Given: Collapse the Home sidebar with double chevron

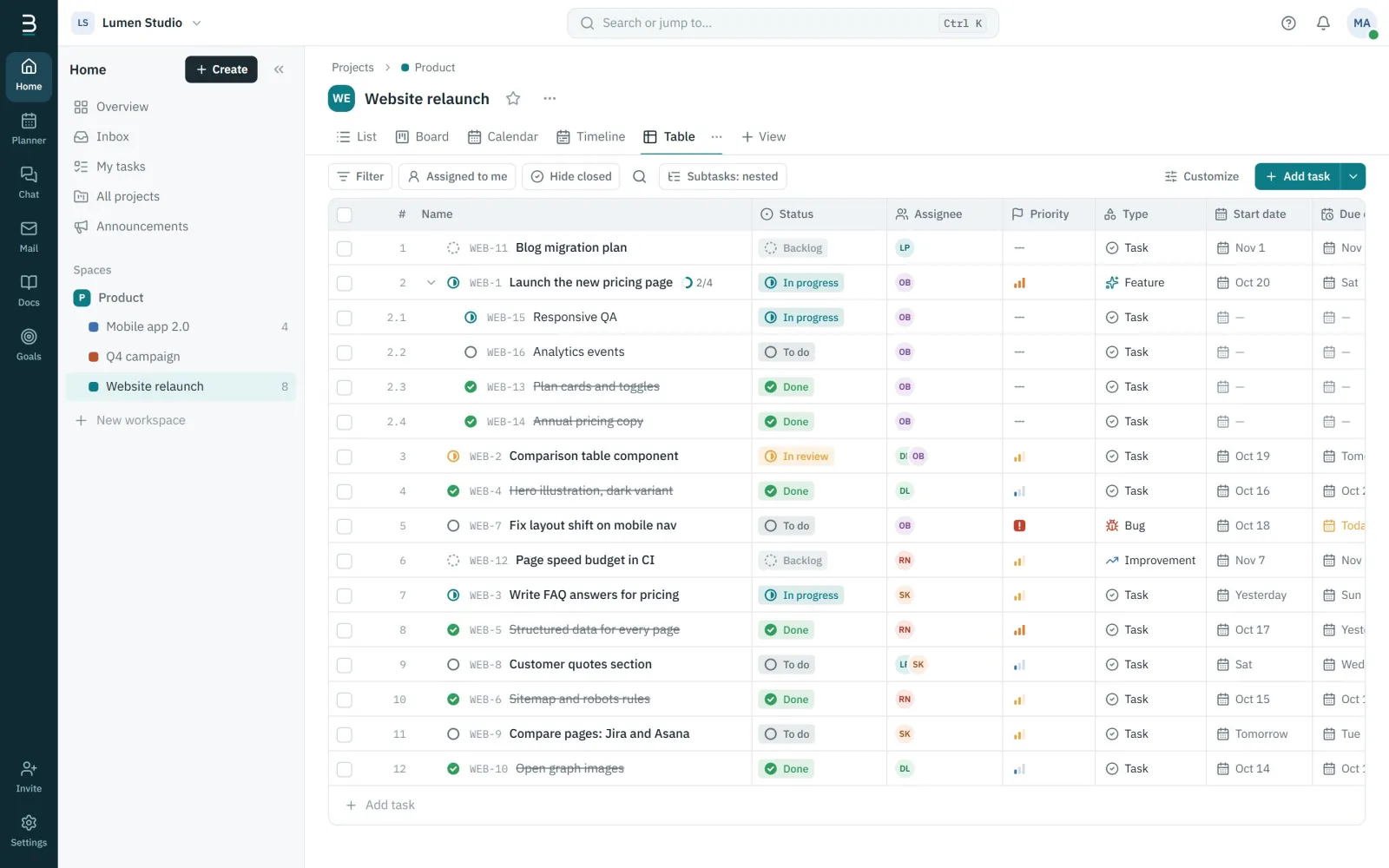Looking at the screenshot, I should [279, 69].
